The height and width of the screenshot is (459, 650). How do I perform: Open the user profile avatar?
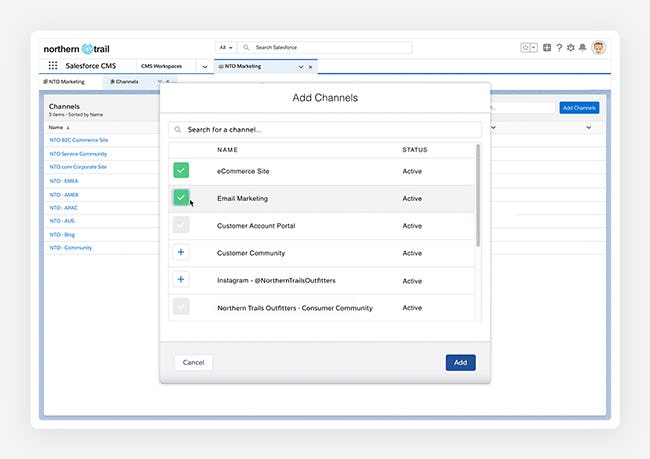(x=598, y=48)
